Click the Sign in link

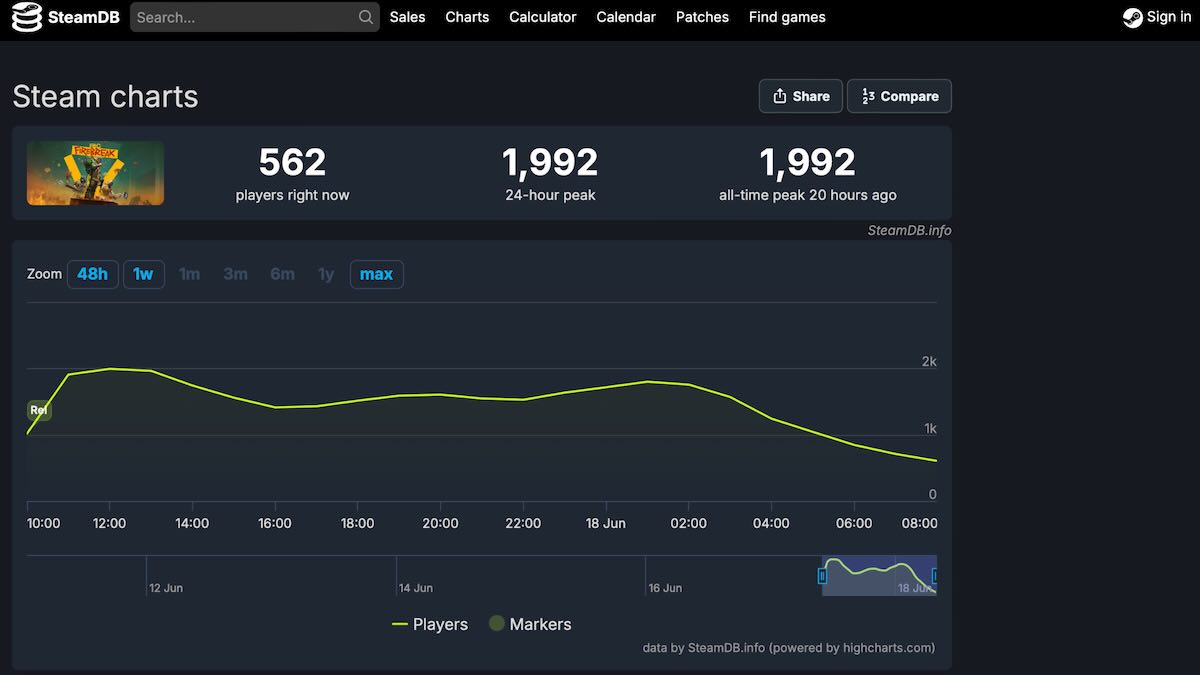tap(1169, 17)
